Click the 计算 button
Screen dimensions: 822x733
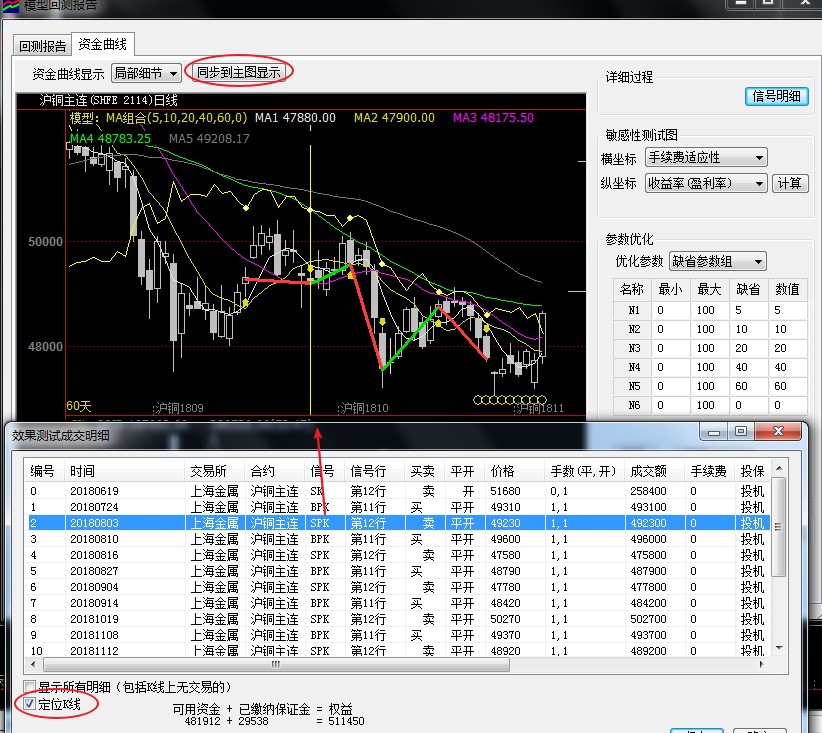790,183
